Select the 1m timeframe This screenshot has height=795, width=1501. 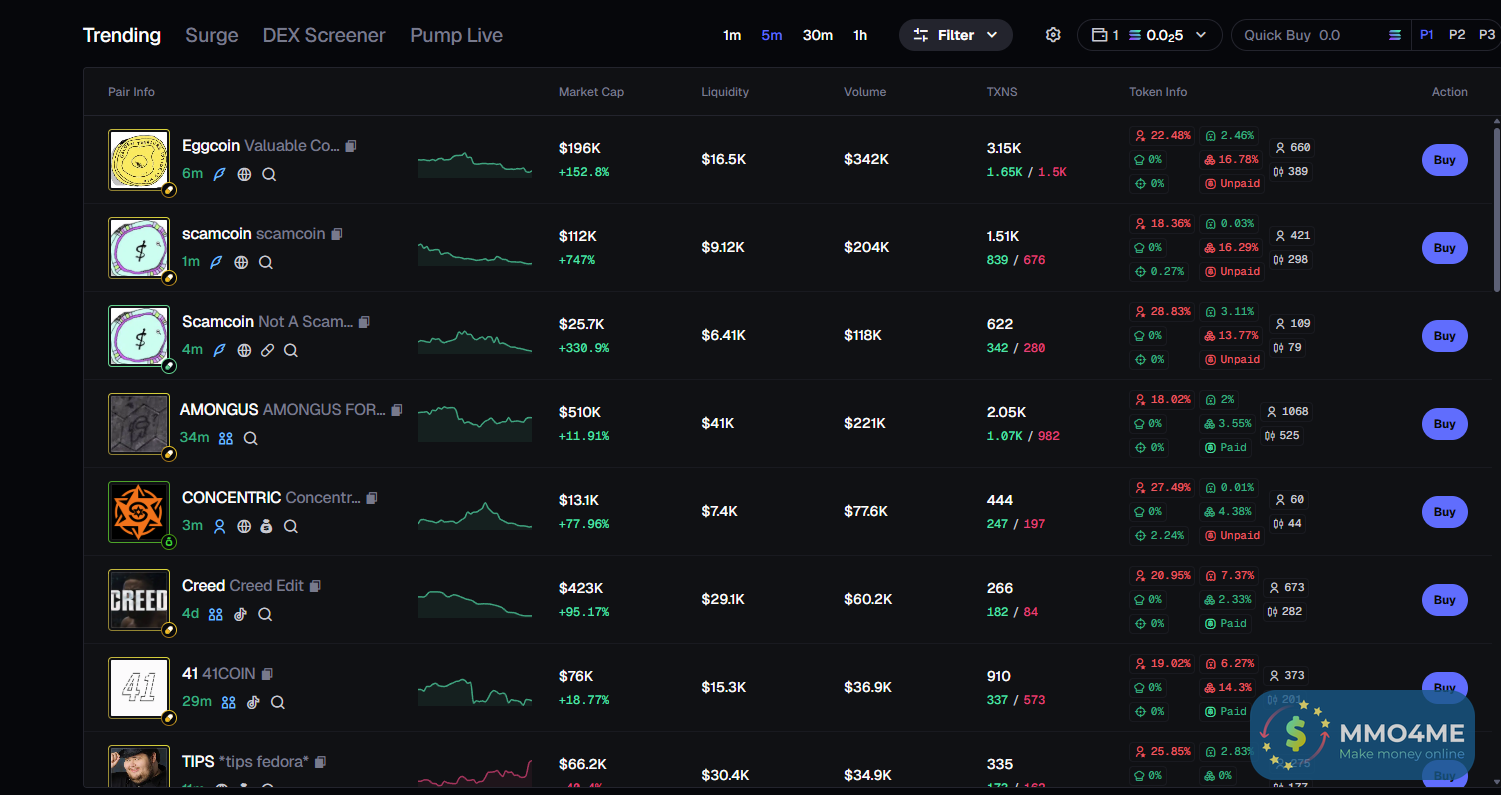pyautogui.click(x=732, y=35)
